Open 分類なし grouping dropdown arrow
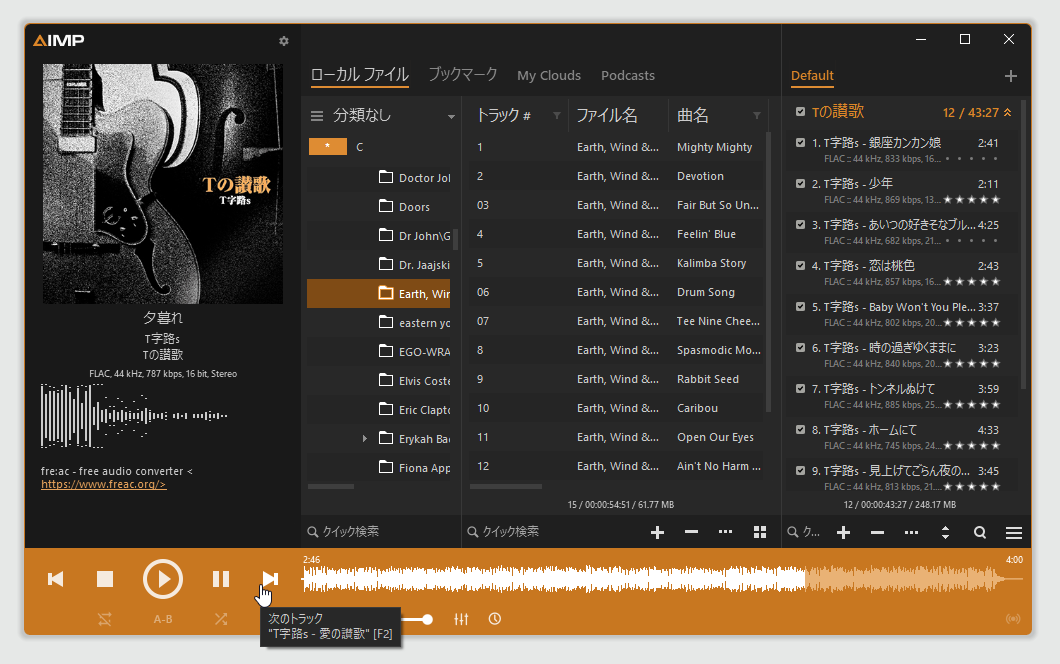 451,116
